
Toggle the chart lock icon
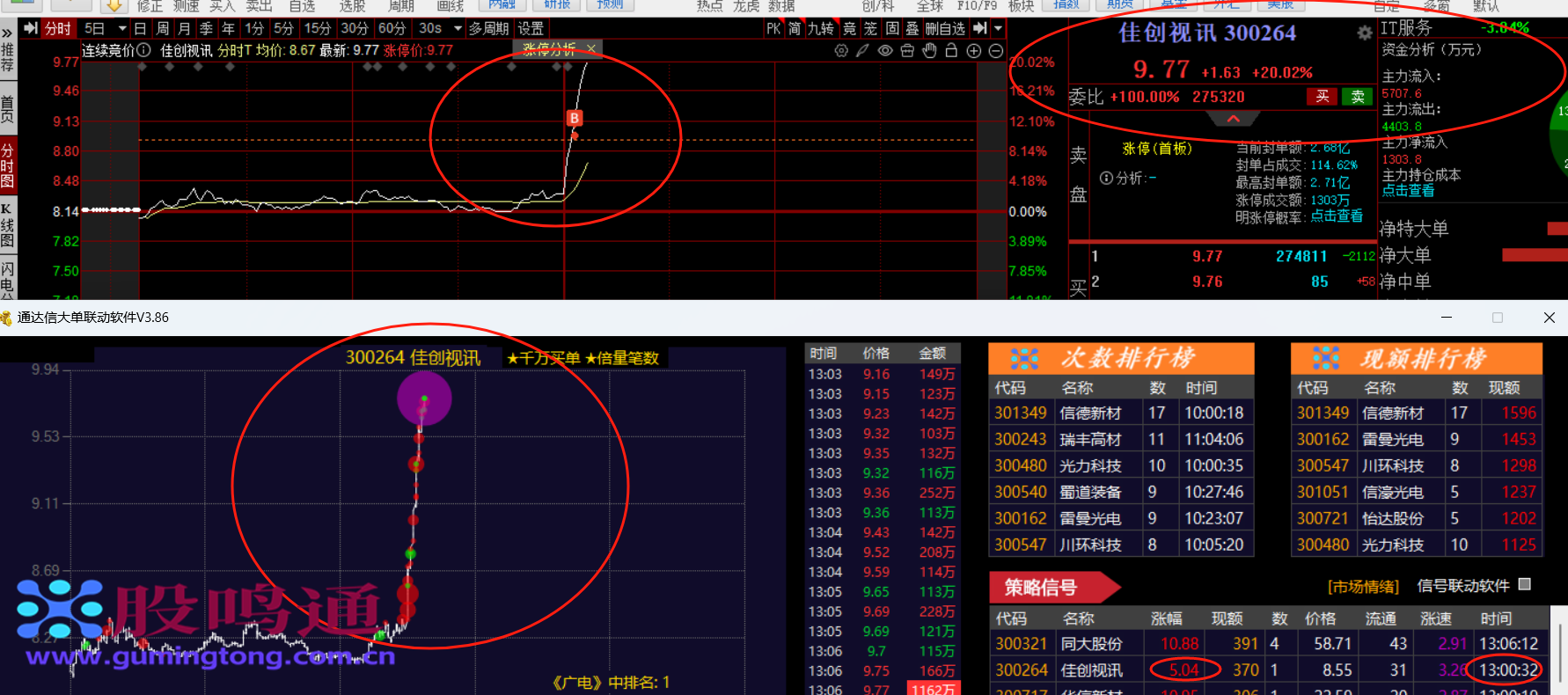coord(951,51)
